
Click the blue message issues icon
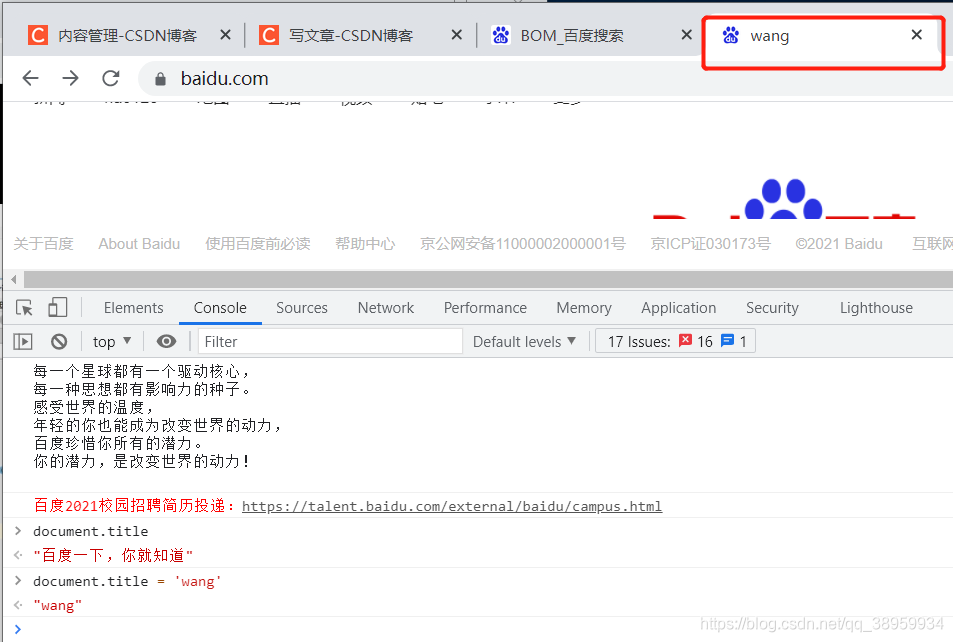click(x=727, y=340)
